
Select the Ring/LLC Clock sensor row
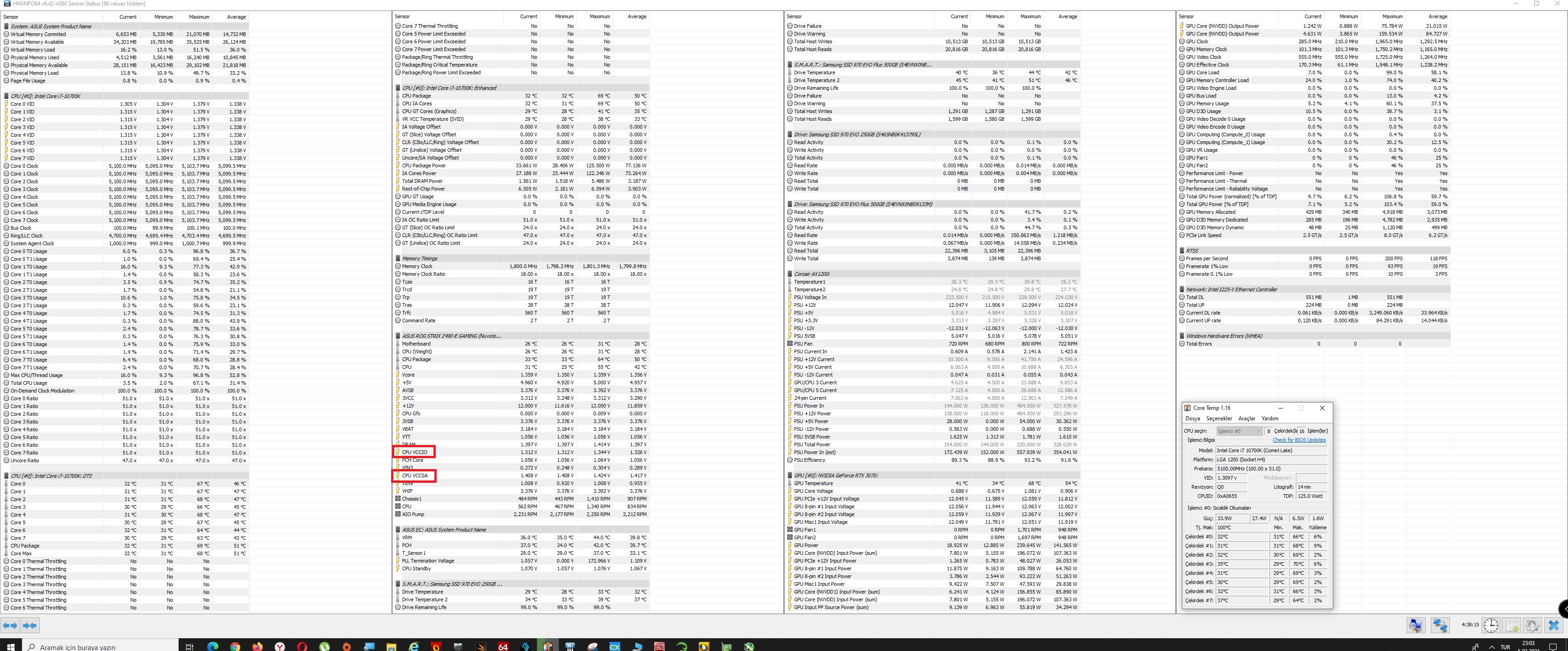(126, 236)
